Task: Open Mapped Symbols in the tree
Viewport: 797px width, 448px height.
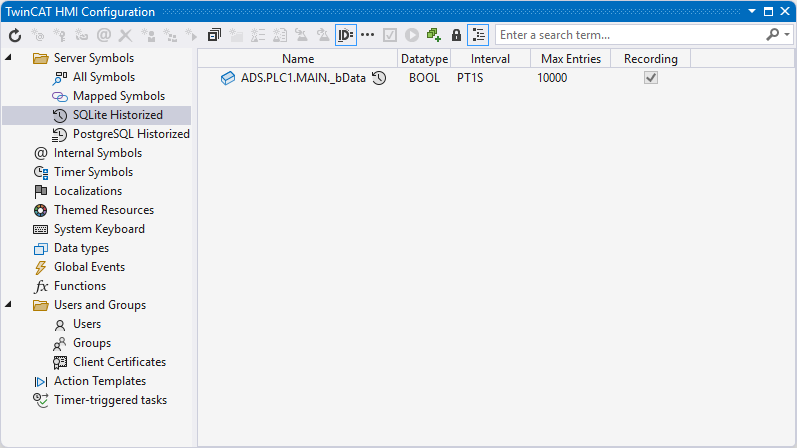Action: coord(118,96)
